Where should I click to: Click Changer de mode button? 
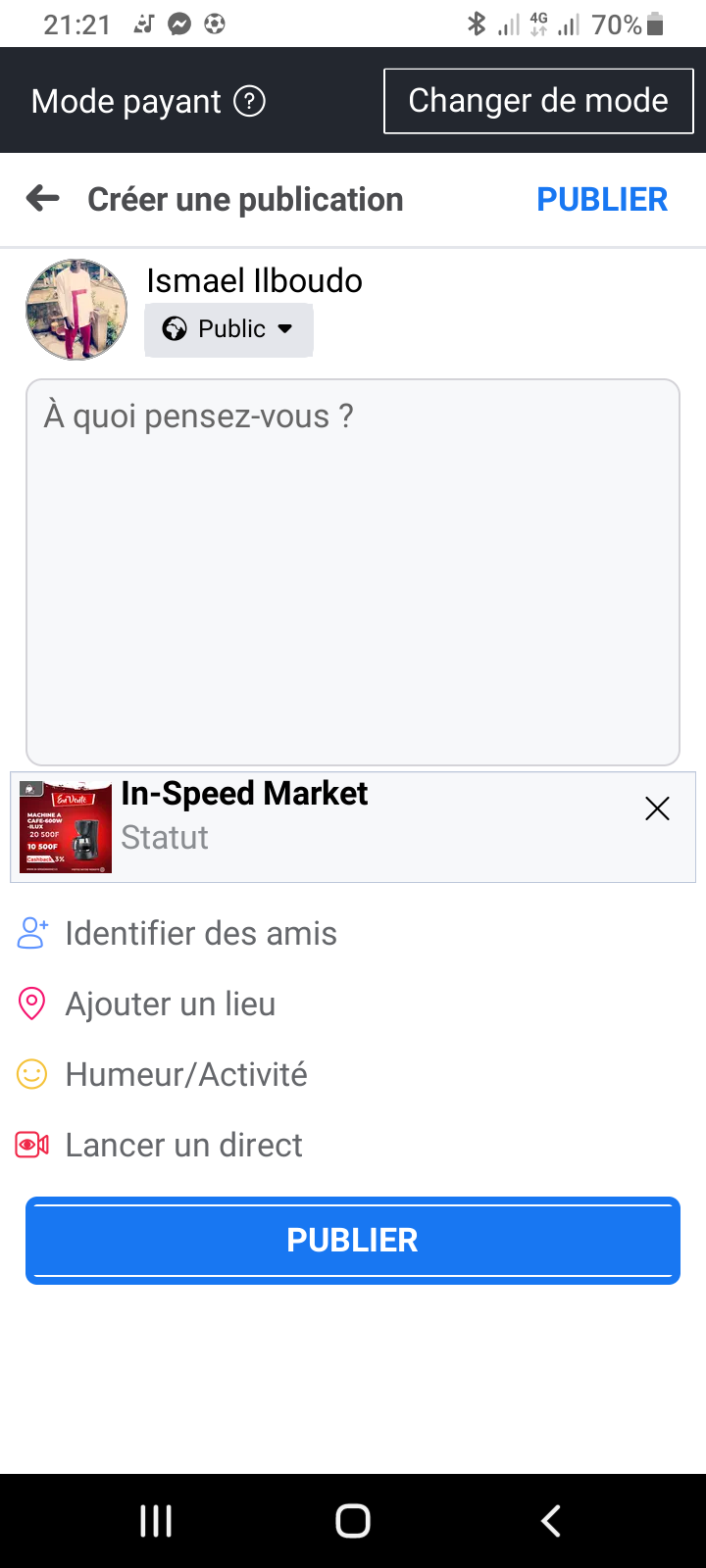coord(538,101)
